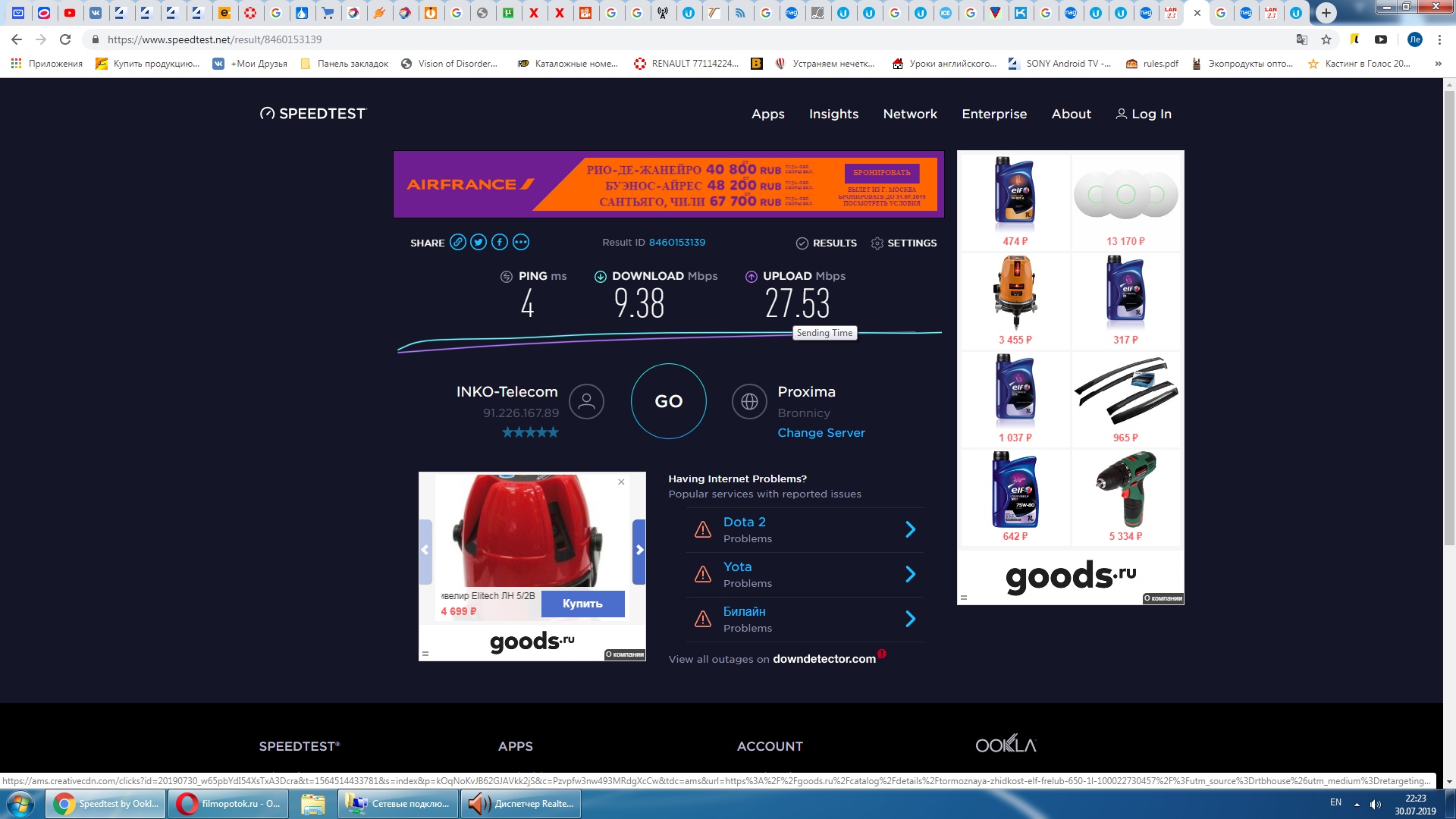Go to next product in ad carousel
This screenshot has height=819, width=1456.
coord(639,551)
